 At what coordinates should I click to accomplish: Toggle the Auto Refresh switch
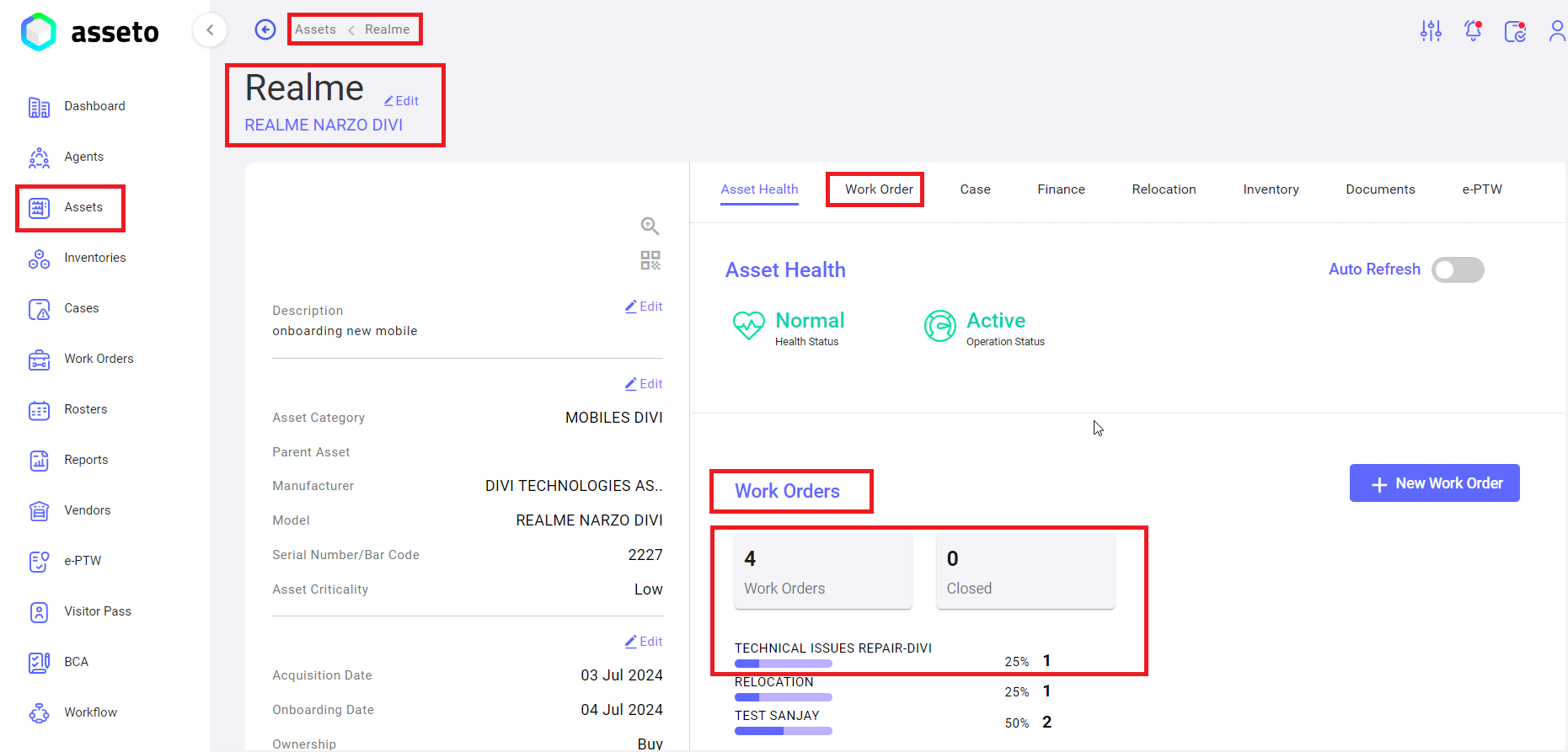[x=1458, y=270]
